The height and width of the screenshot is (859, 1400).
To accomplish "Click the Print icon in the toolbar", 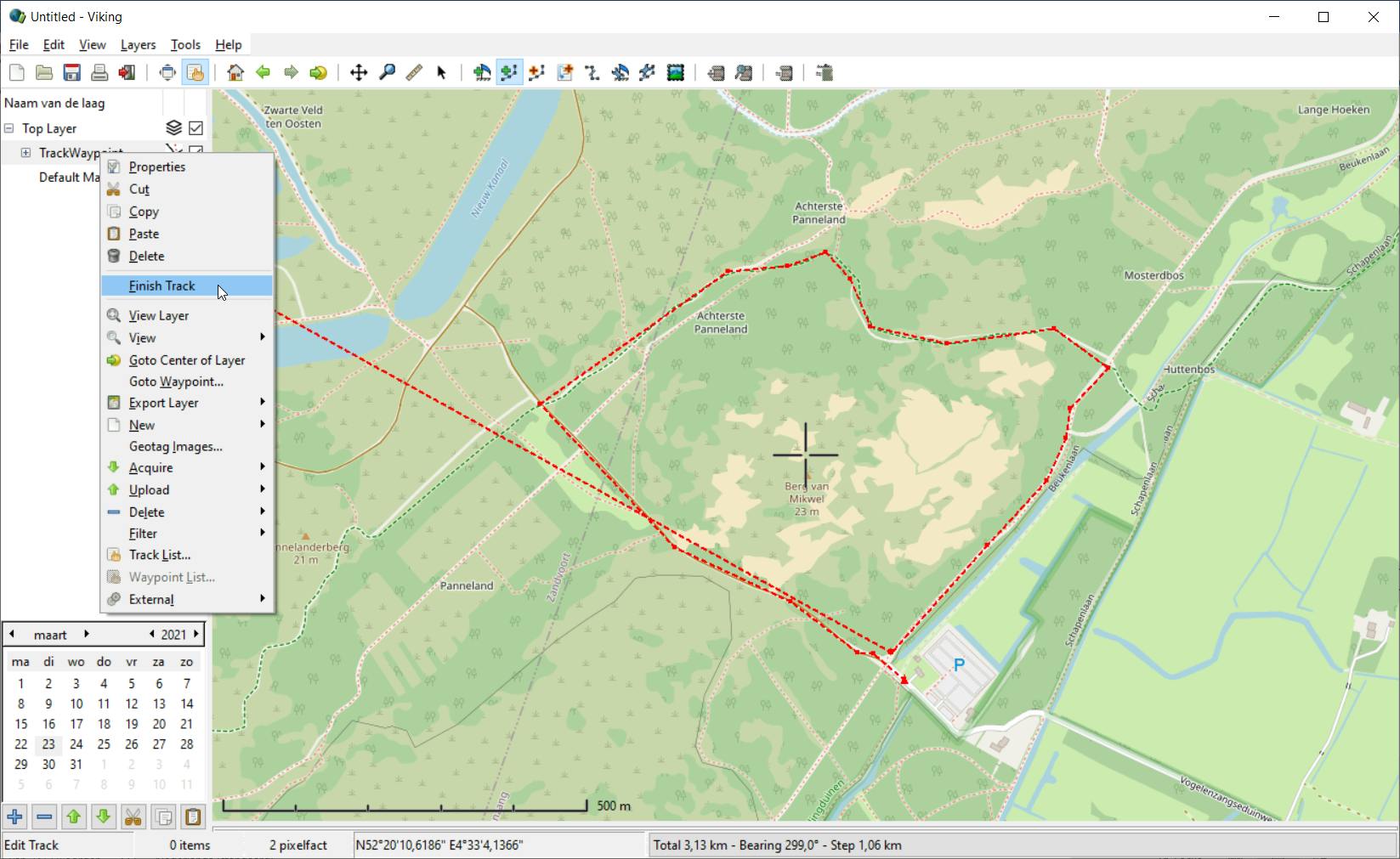I will (x=99, y=73).
